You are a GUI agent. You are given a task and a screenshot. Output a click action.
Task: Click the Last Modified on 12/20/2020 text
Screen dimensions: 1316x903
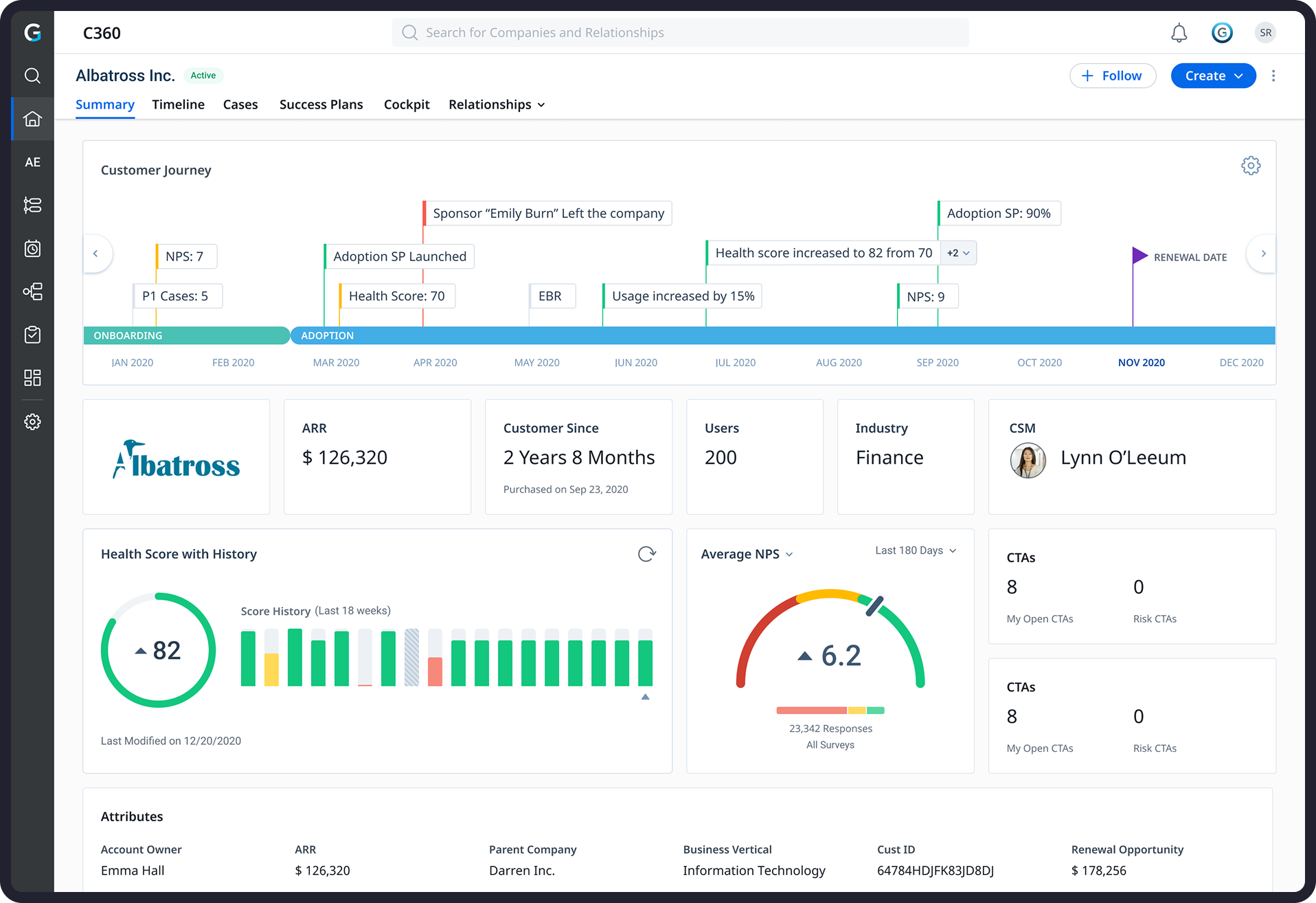point(171,741)
